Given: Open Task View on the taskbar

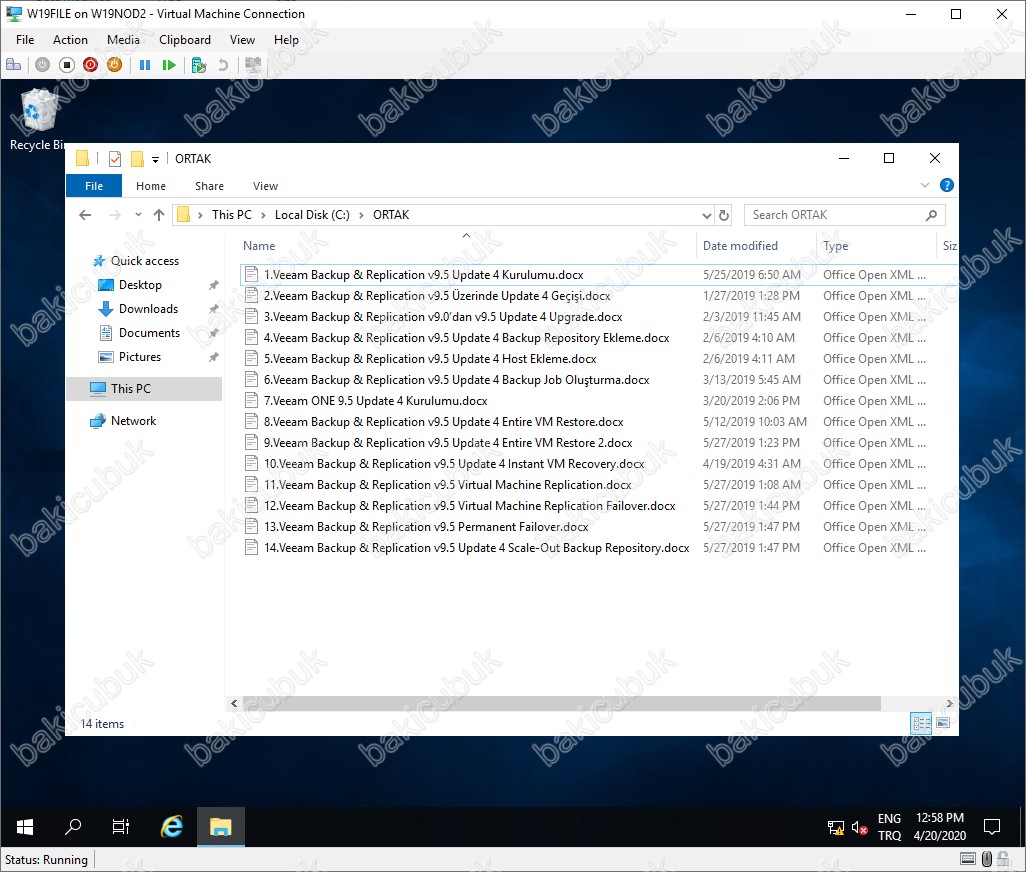Looking at the screenshot, I should click(x=121, y=827).
